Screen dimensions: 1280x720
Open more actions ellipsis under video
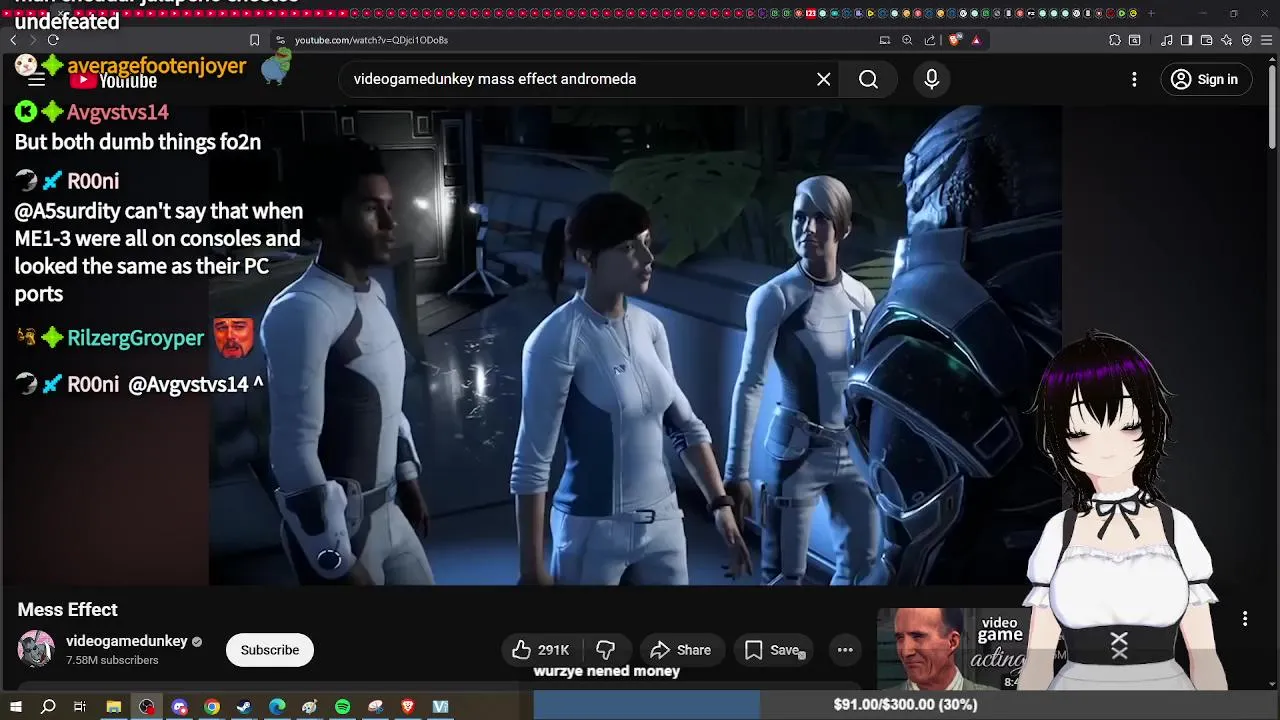tap(845, 650)
